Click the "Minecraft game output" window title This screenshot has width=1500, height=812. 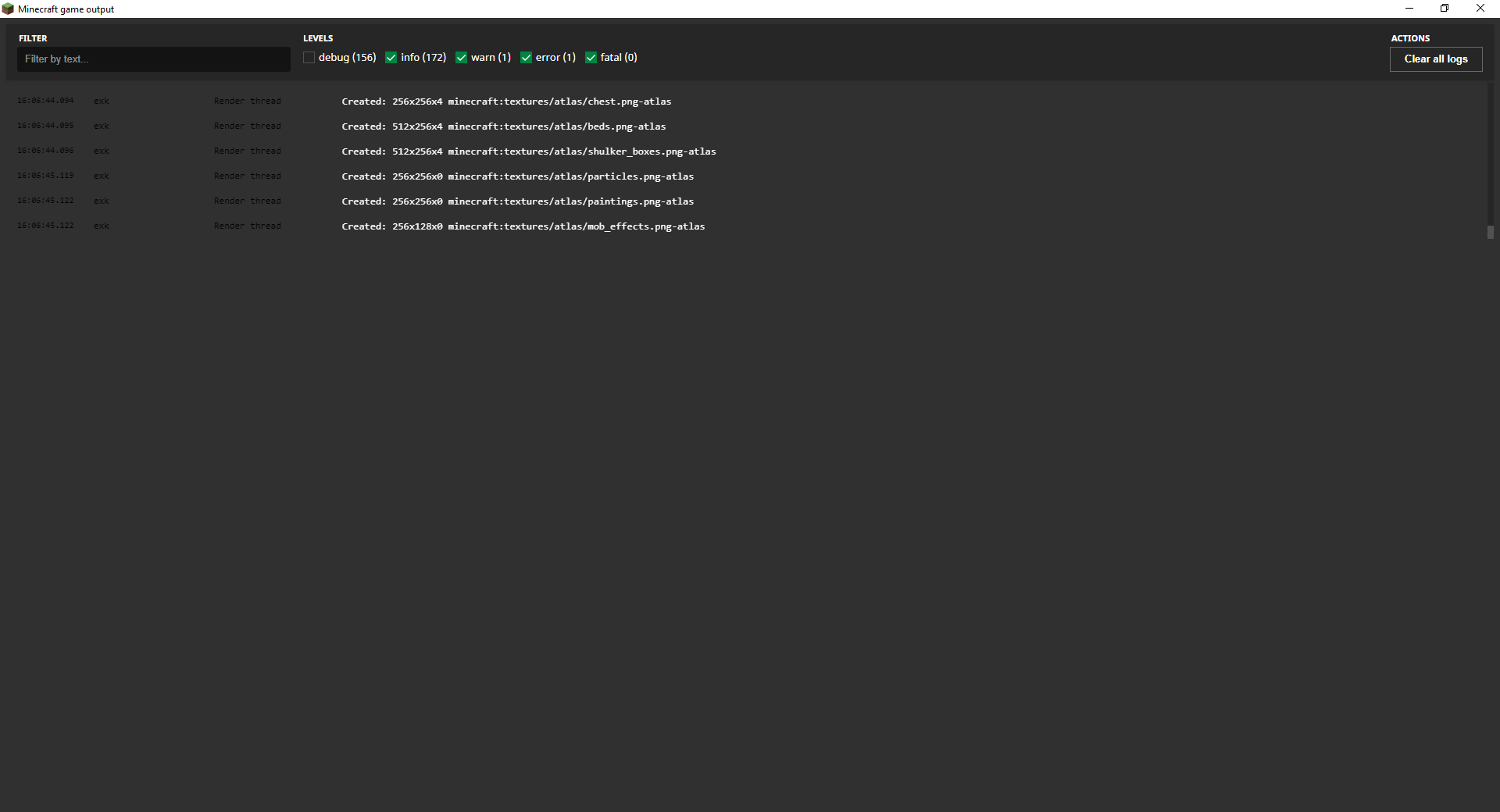point(66,9)
